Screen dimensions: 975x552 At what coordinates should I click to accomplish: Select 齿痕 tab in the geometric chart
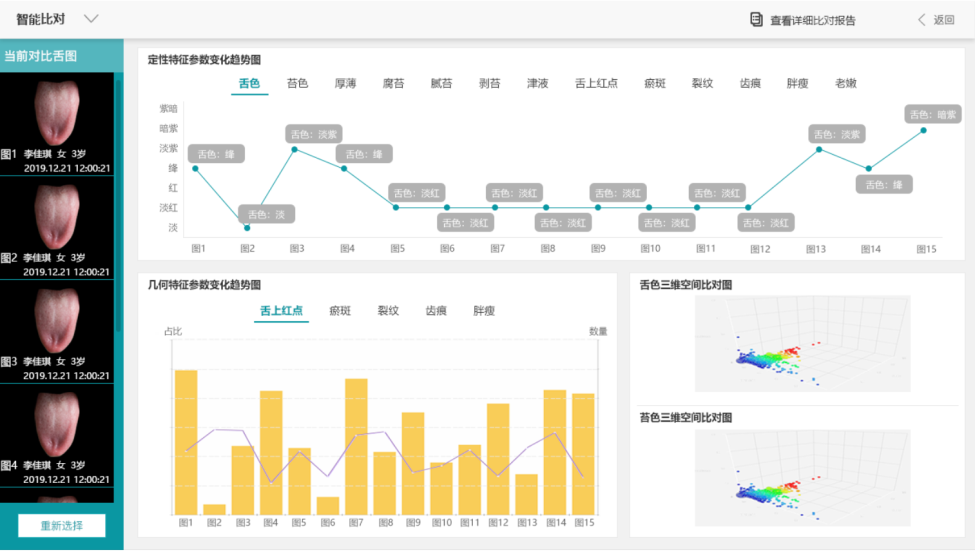tap(436, 311)
